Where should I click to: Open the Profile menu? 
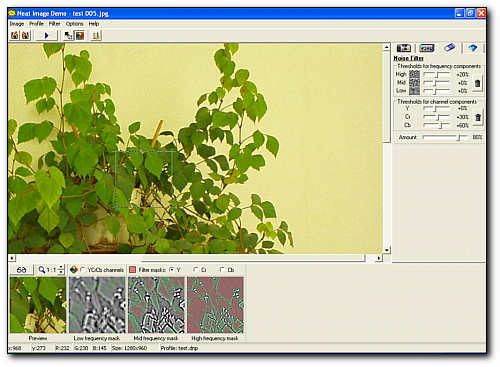point(36,24)
